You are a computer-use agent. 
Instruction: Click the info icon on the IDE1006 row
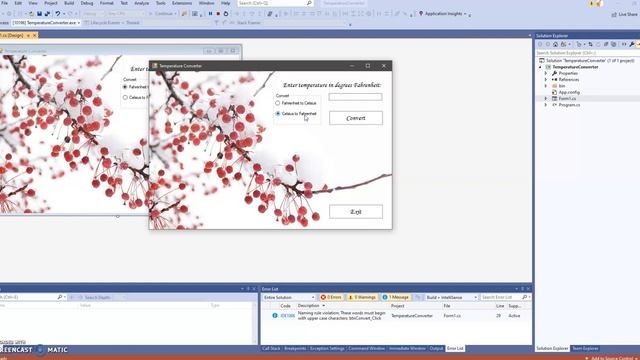coord(275,316)
